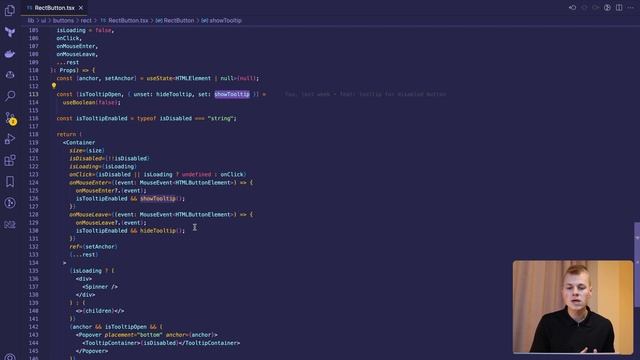Click line number 135 in the gutter

[33, 271]
